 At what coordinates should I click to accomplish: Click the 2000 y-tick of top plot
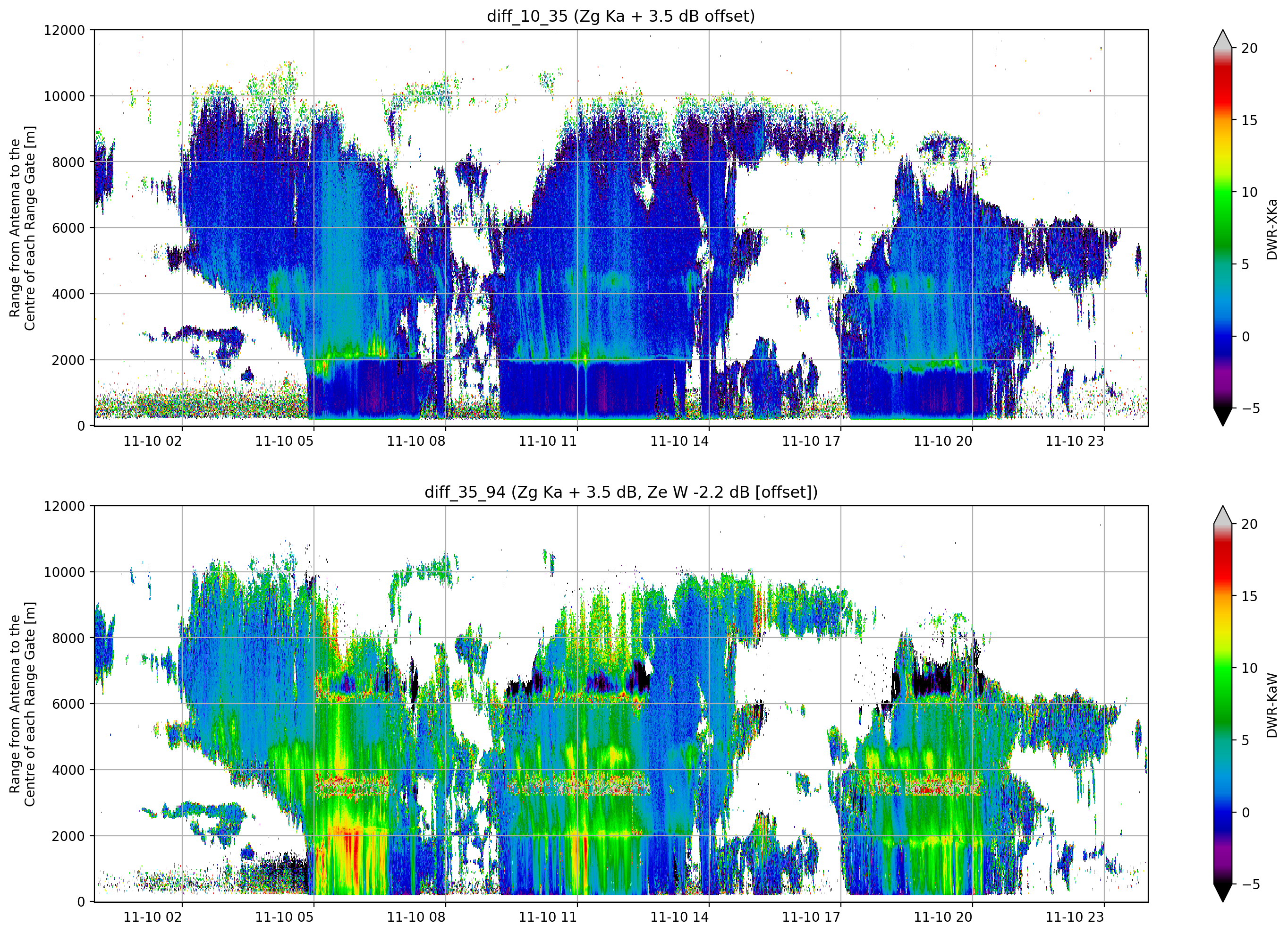(68, 360)
